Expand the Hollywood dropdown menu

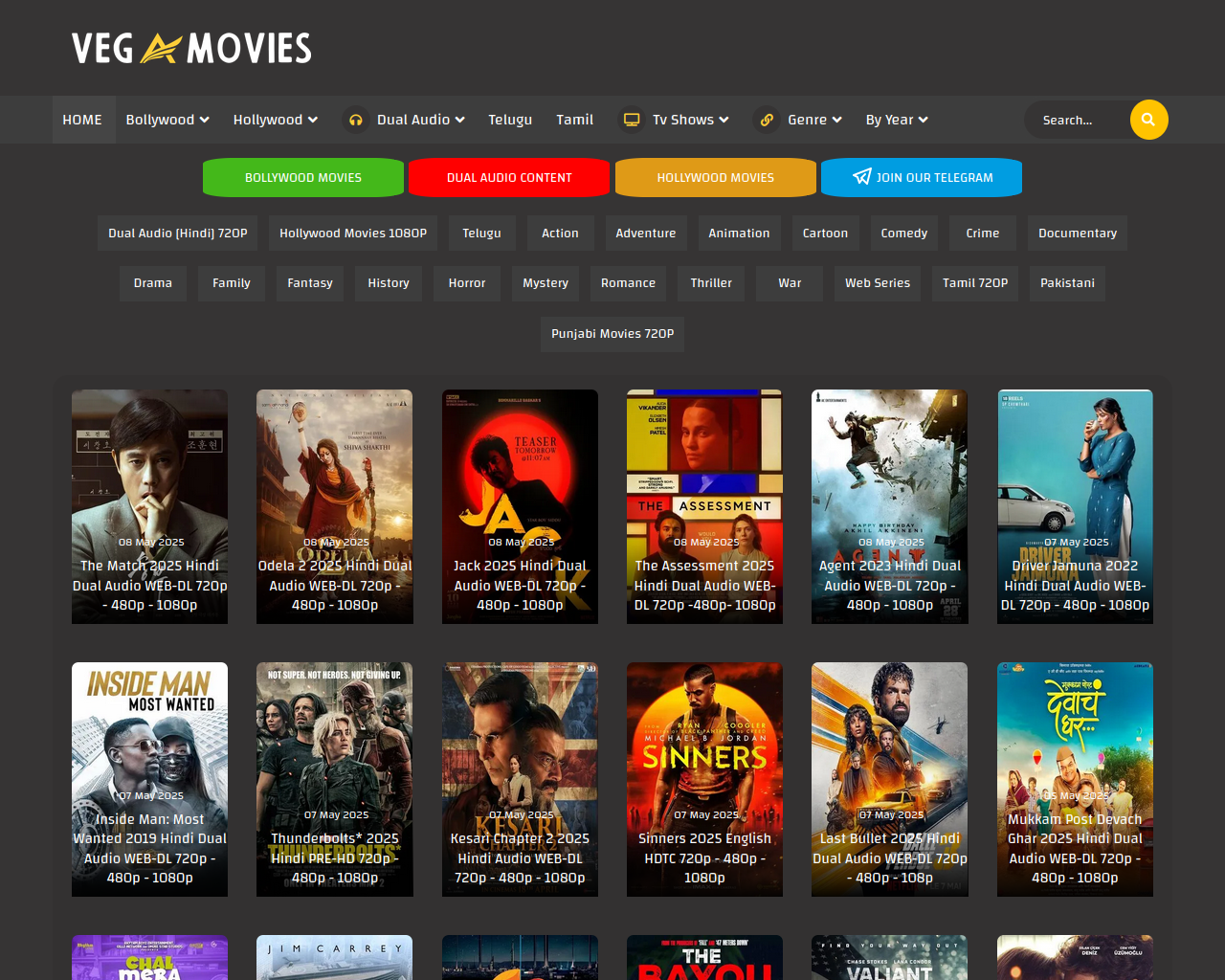pos(275,120)
